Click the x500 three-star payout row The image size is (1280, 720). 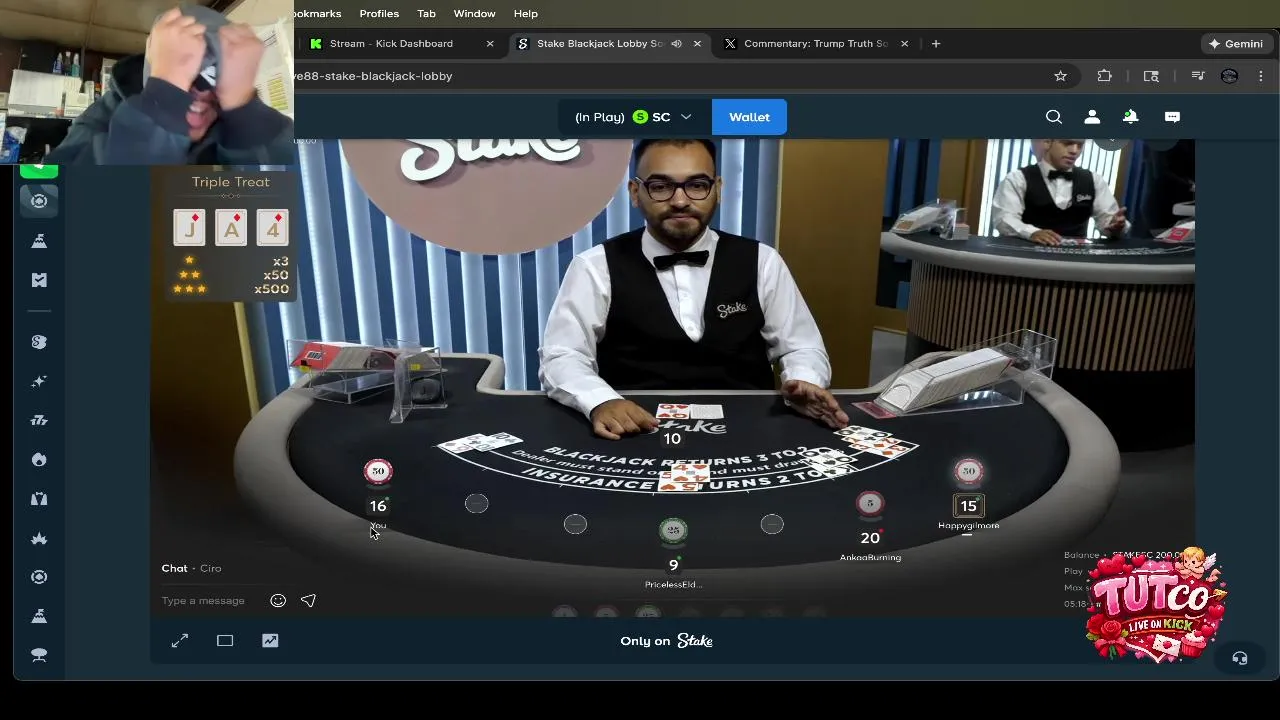click(x=231, y=289)
